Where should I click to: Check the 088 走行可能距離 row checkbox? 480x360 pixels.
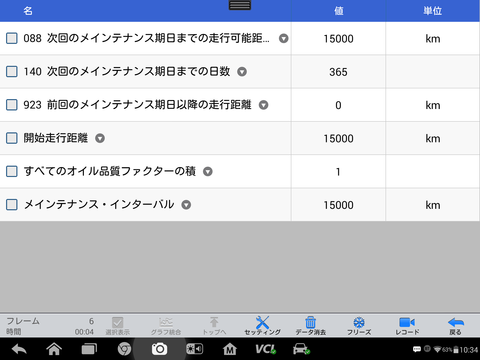[12, 38]
